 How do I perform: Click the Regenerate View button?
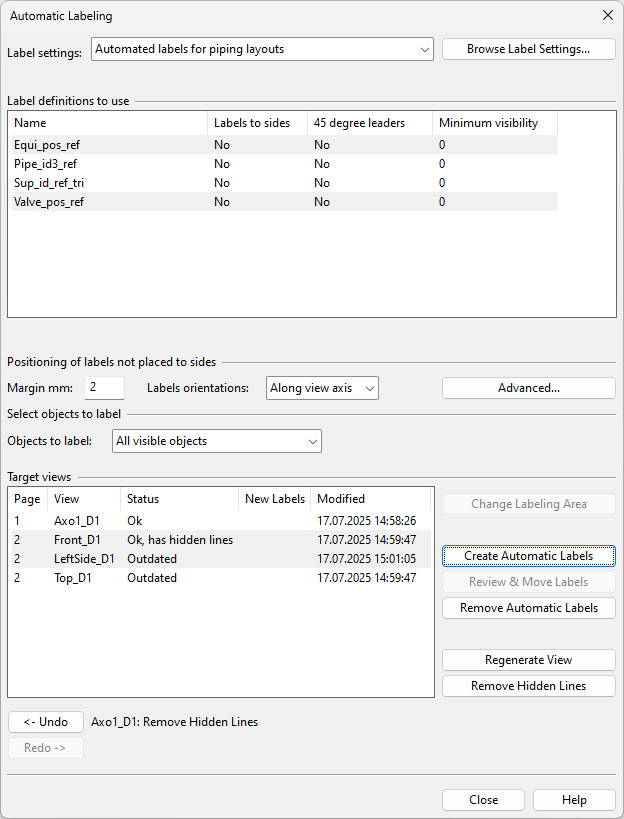coord(528,660)
